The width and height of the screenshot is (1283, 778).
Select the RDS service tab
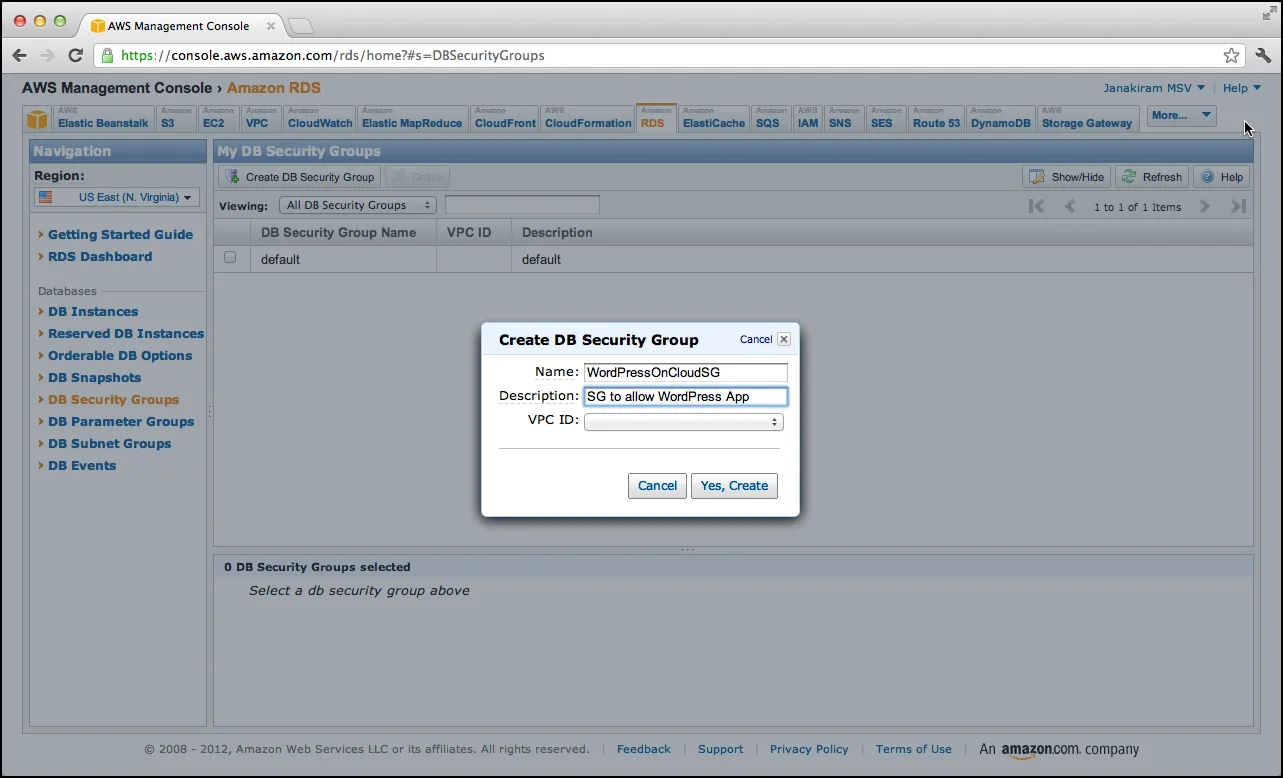tap(656, 118)
